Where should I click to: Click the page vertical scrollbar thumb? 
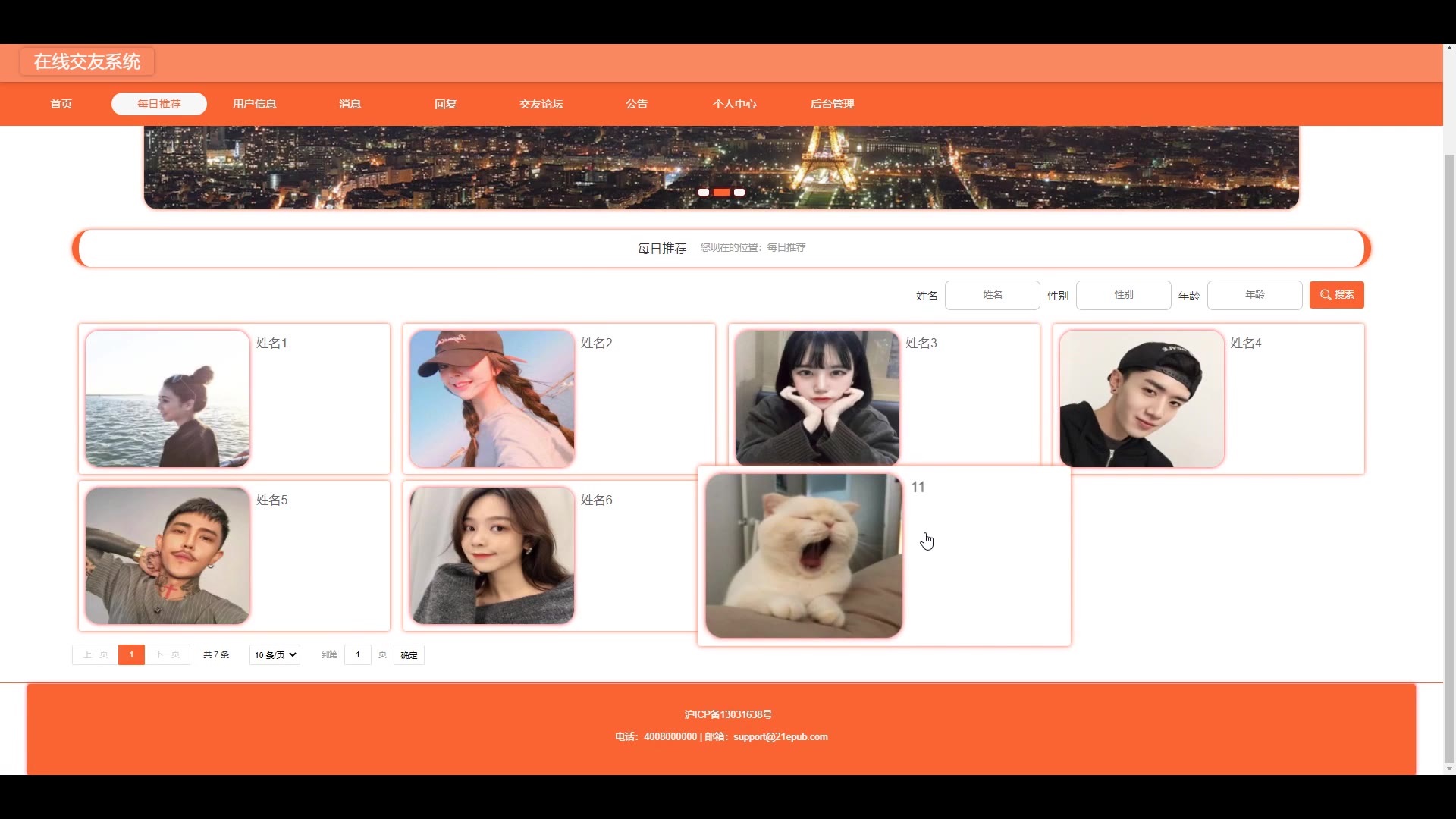pyautogui.click(x=1449, y=457)
